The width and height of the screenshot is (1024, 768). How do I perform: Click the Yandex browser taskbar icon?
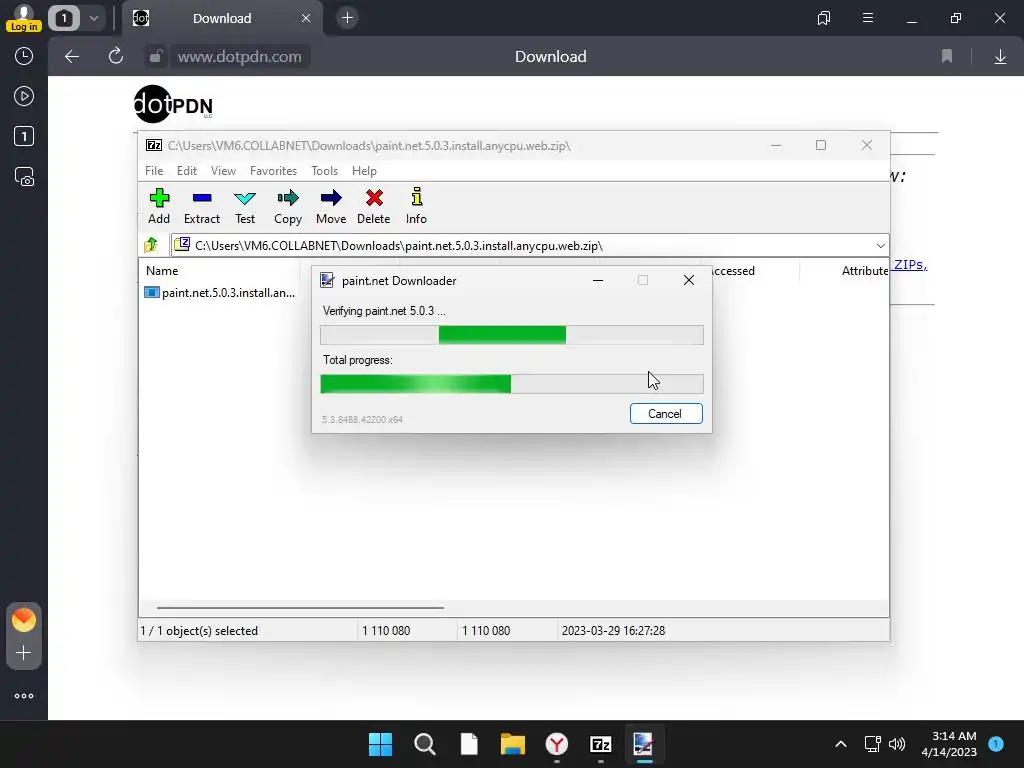556,744
